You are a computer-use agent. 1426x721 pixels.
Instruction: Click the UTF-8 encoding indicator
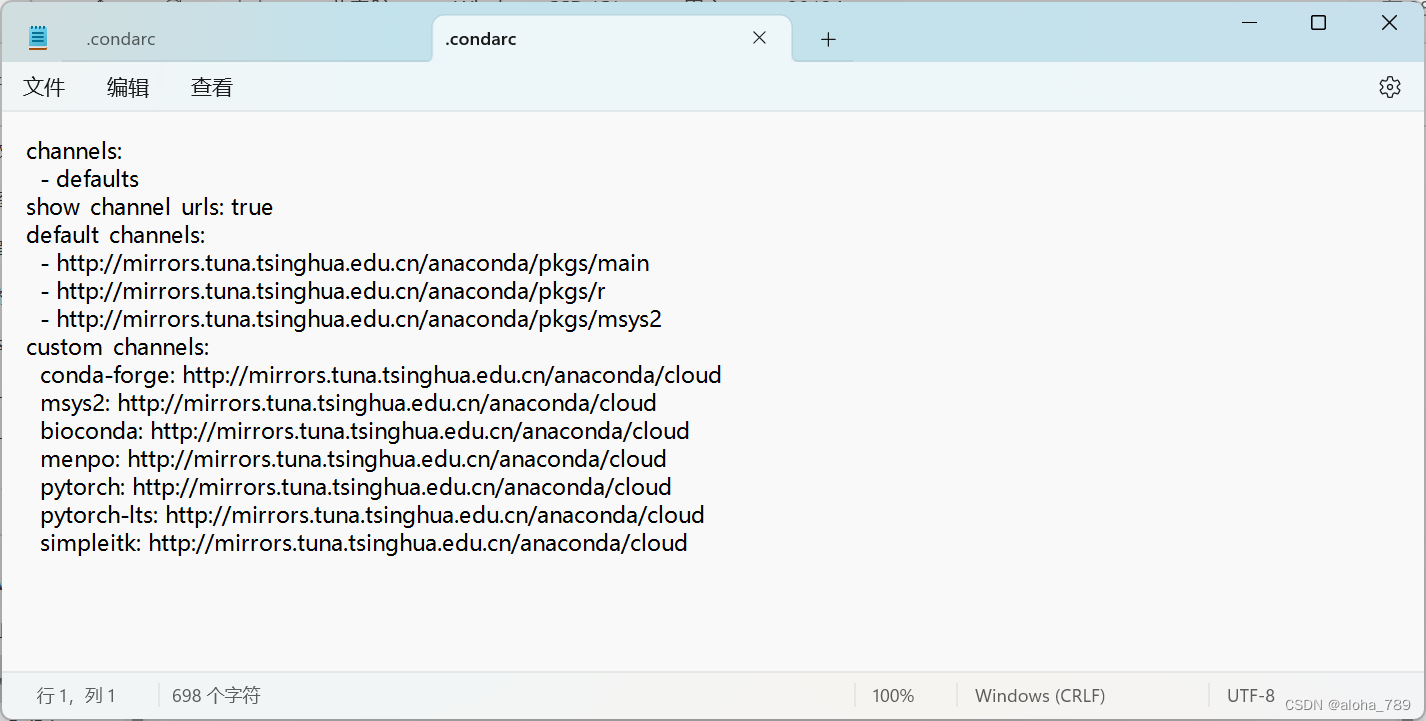coord(1251,696)
